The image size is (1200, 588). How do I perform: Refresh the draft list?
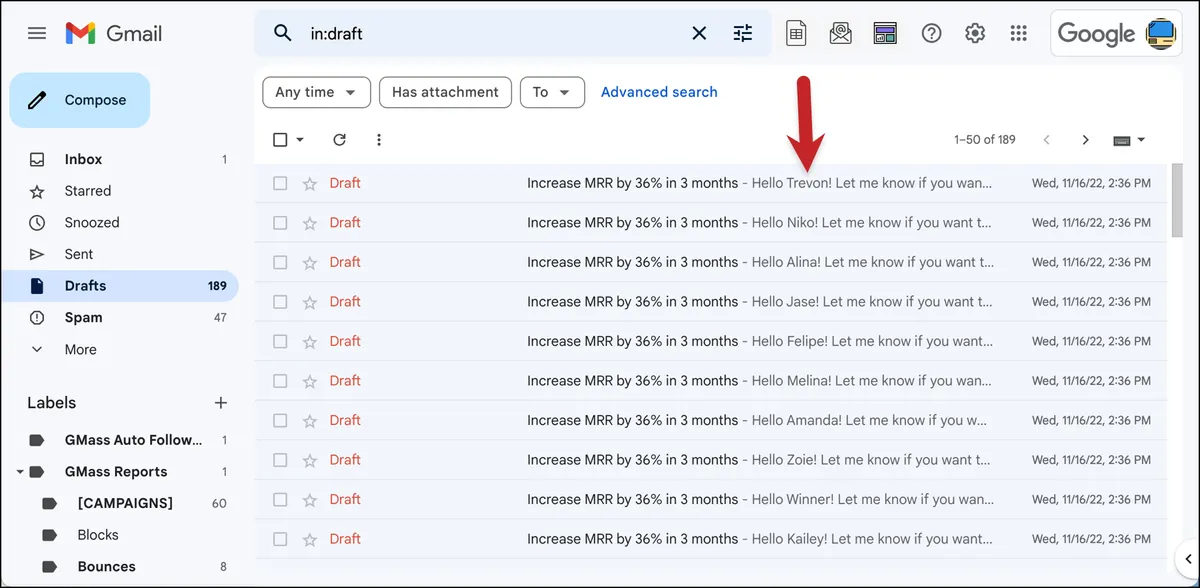point(339,140)
